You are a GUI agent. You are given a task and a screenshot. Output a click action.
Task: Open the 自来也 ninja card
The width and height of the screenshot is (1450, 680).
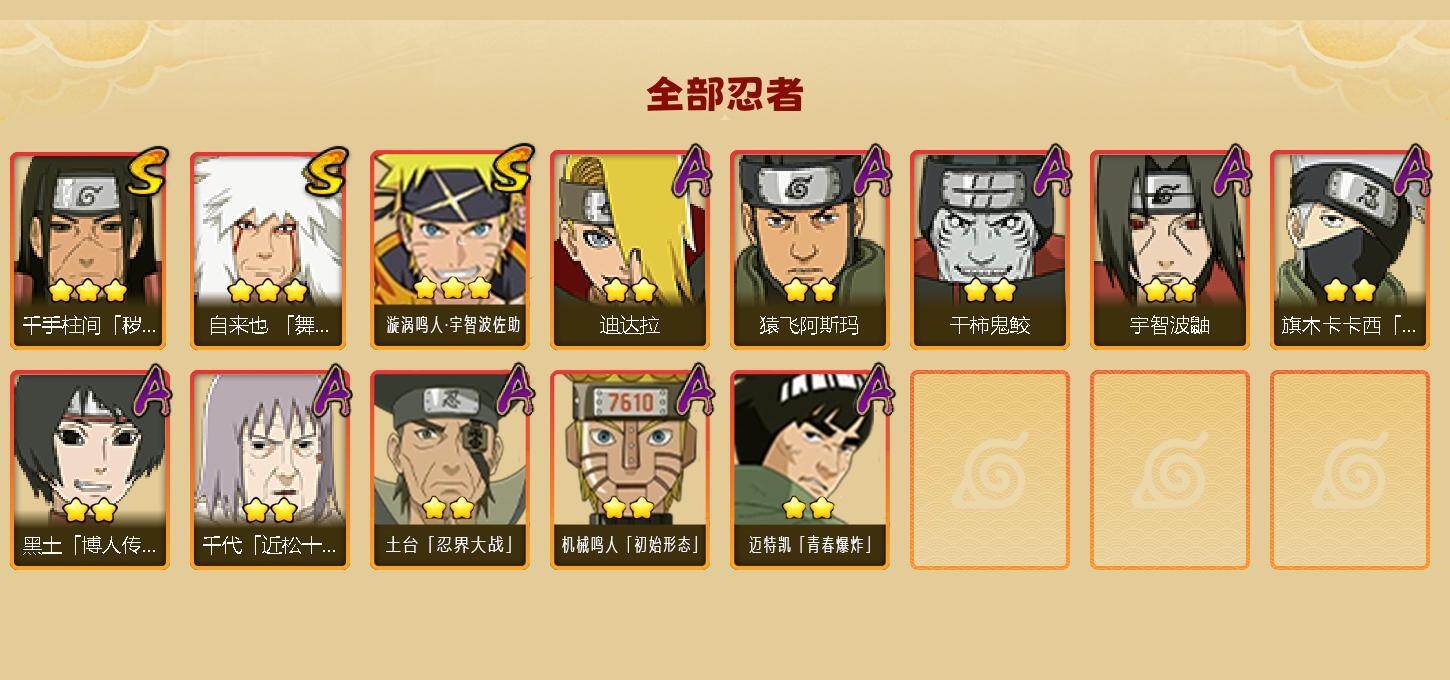point(270,250)
